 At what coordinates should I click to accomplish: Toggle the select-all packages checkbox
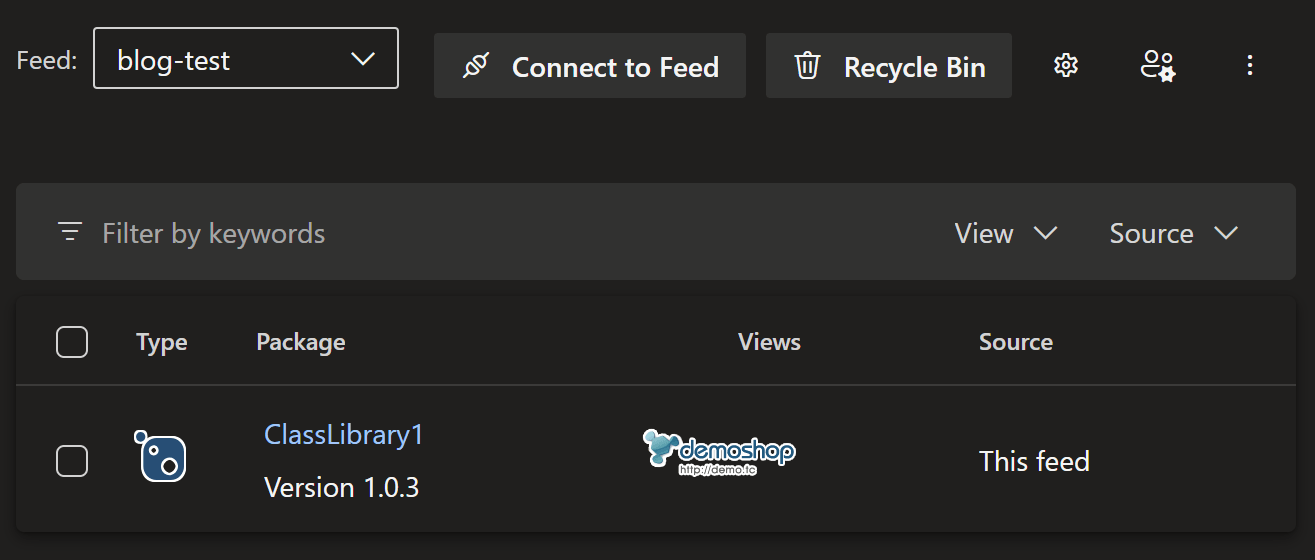click(x=72, y=342)
